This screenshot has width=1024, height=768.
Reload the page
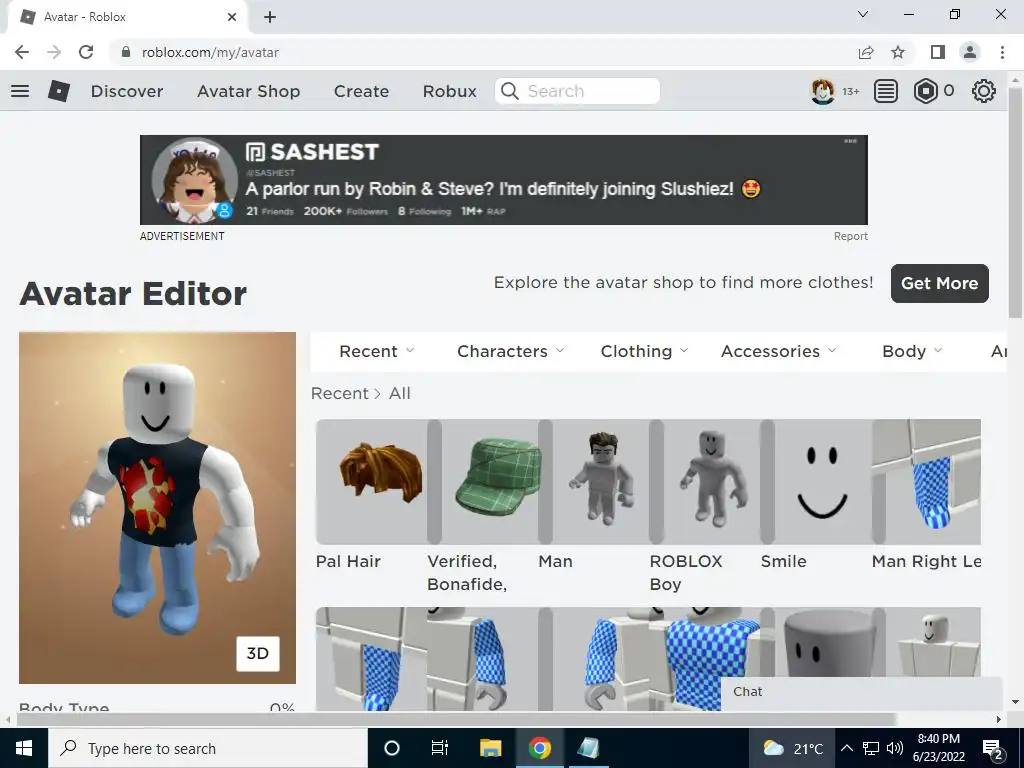pos(86,52)
